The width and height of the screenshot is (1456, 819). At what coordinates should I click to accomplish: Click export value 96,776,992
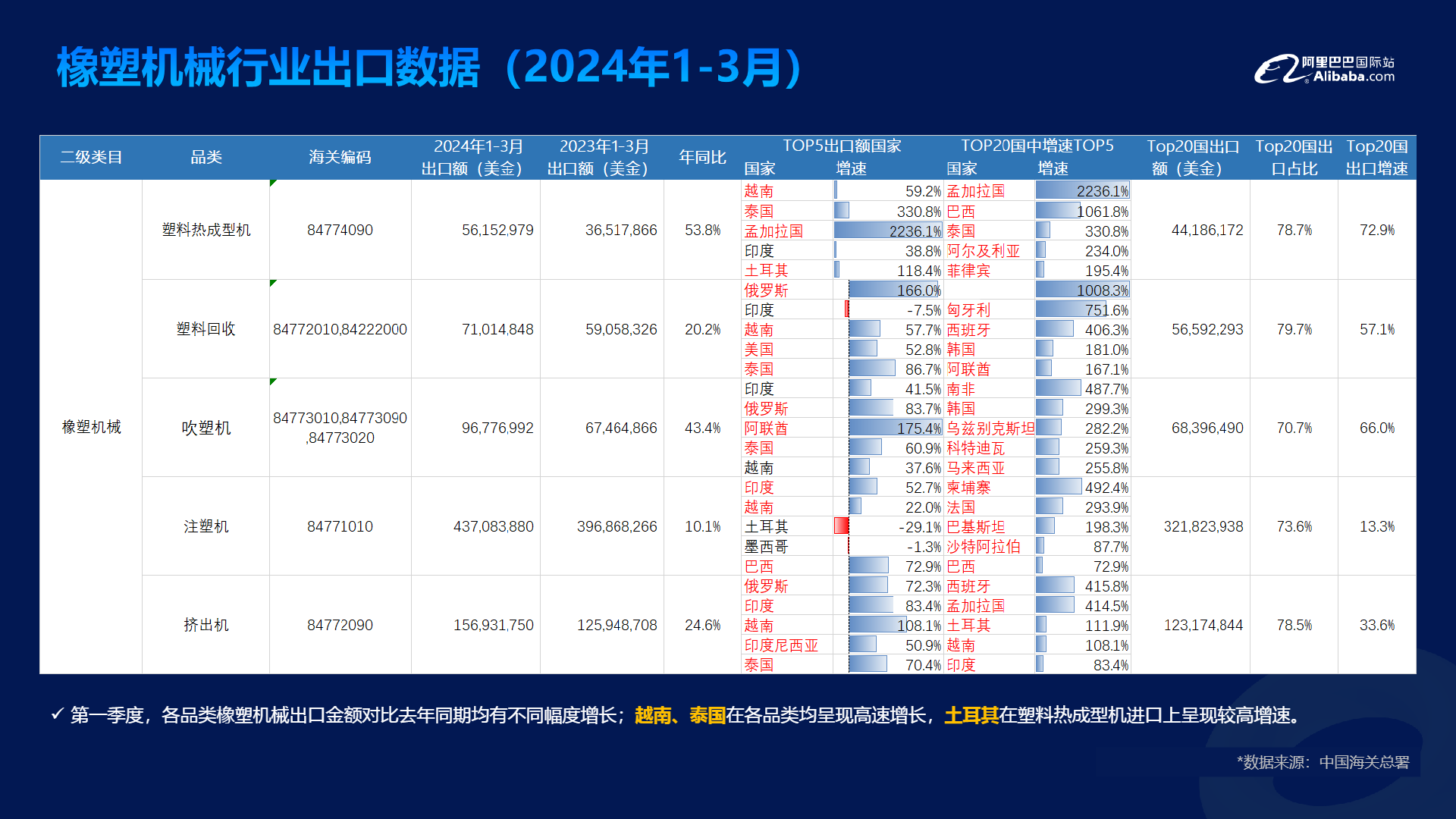tap(497, 428)
